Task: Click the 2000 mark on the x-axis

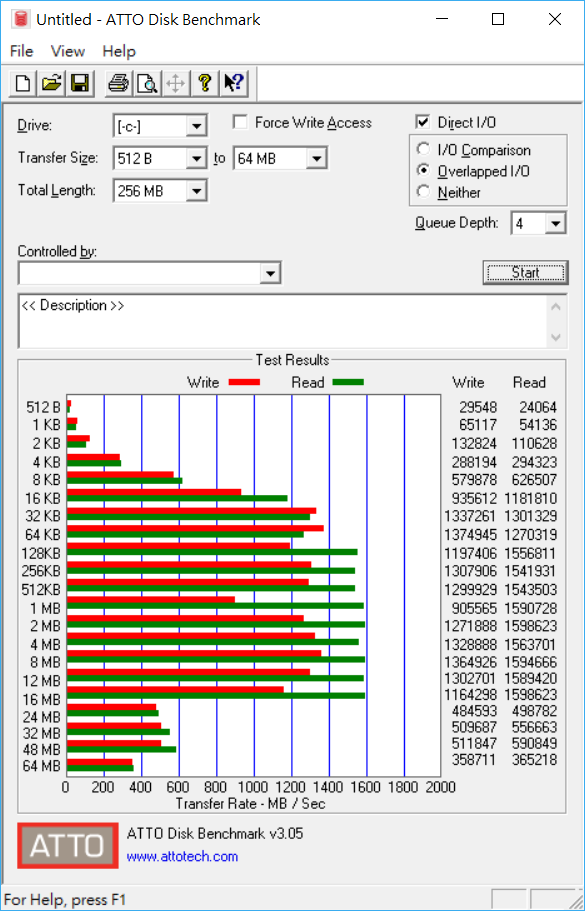Action: point(440,787)
